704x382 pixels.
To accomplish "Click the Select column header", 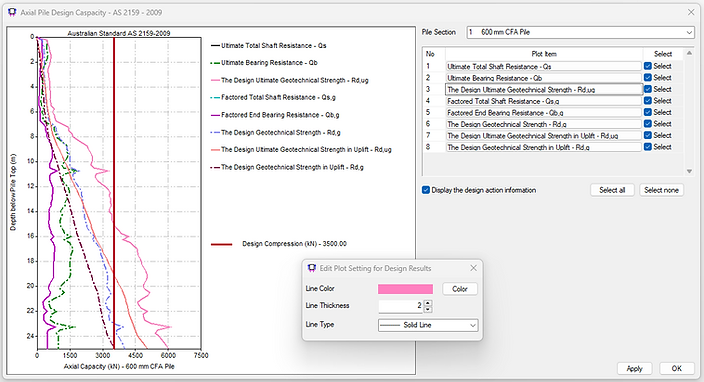I will pos(663,54).
